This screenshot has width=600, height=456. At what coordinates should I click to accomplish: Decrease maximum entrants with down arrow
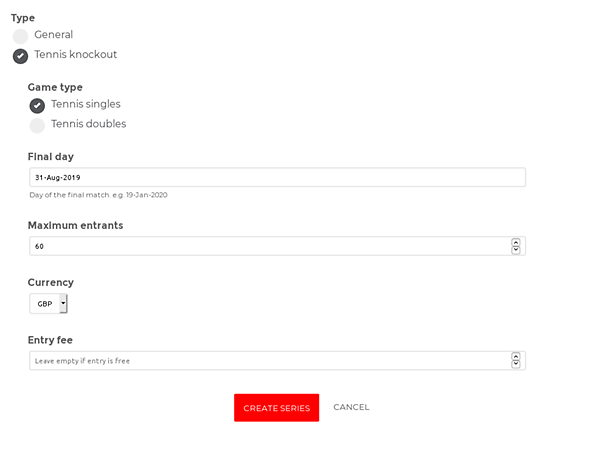point(516,250)
